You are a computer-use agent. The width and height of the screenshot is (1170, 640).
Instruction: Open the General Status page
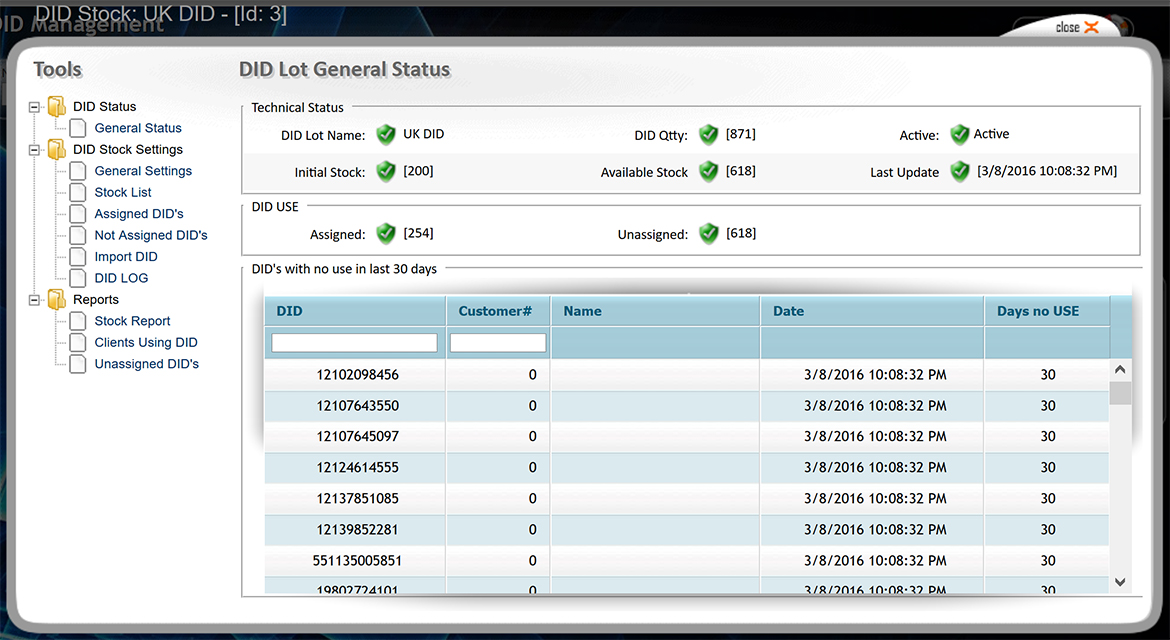point(138,128)
